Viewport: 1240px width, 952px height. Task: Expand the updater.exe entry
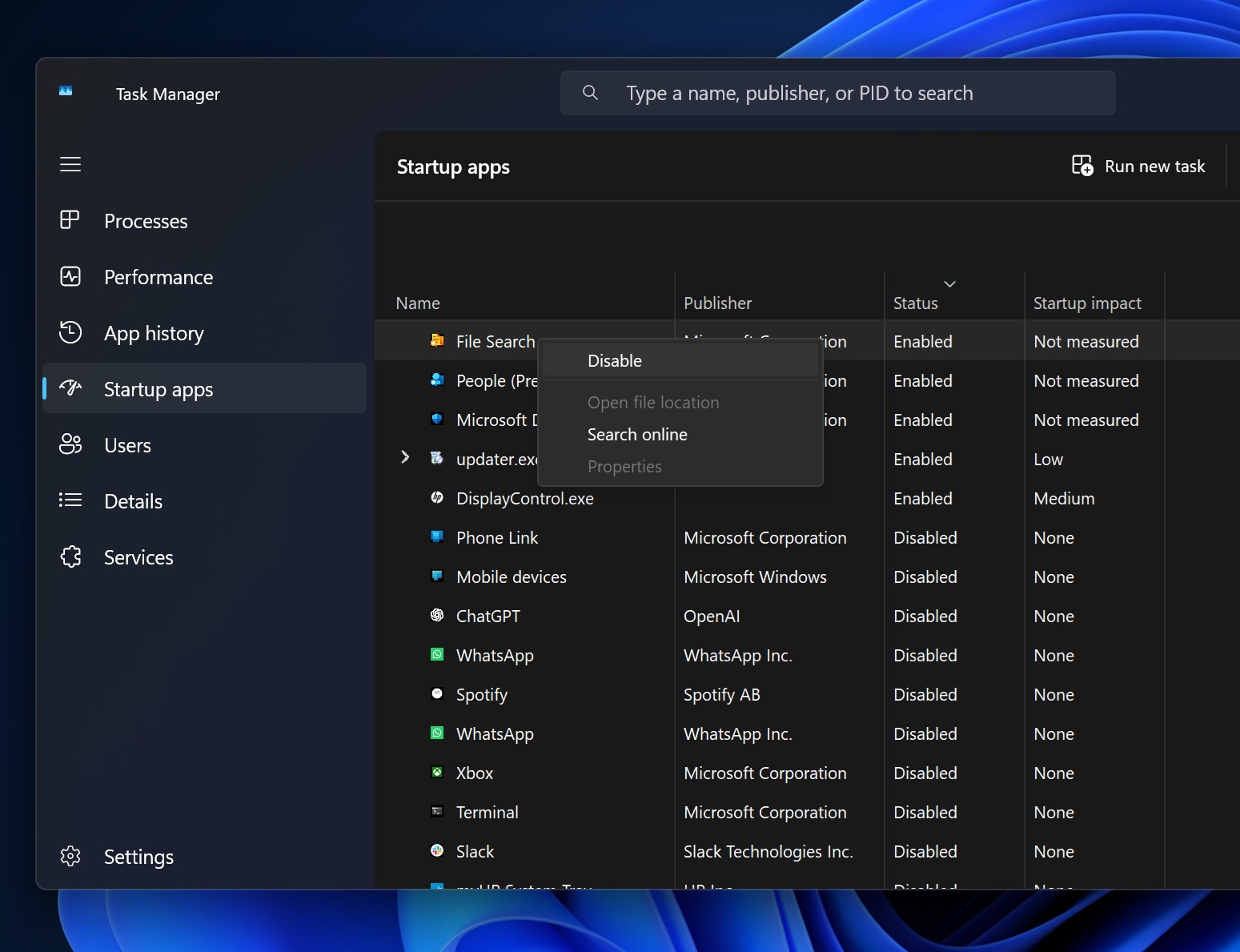click(x=405, y=457)
